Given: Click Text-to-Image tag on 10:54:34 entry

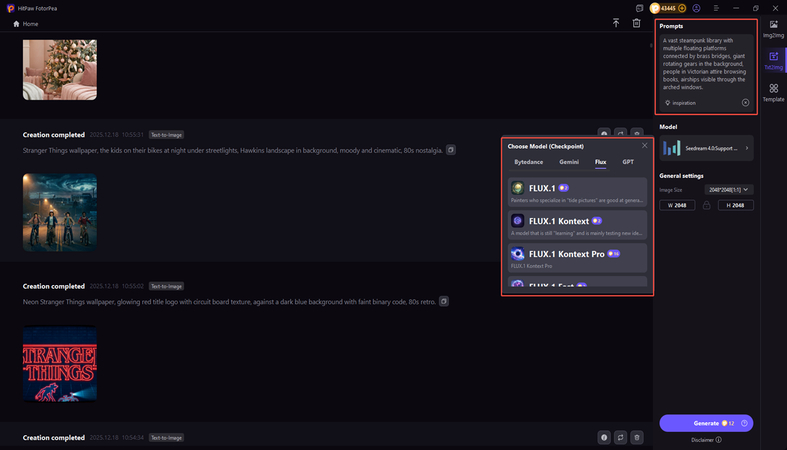Looking at the screenshot, I should pos(166,438).
